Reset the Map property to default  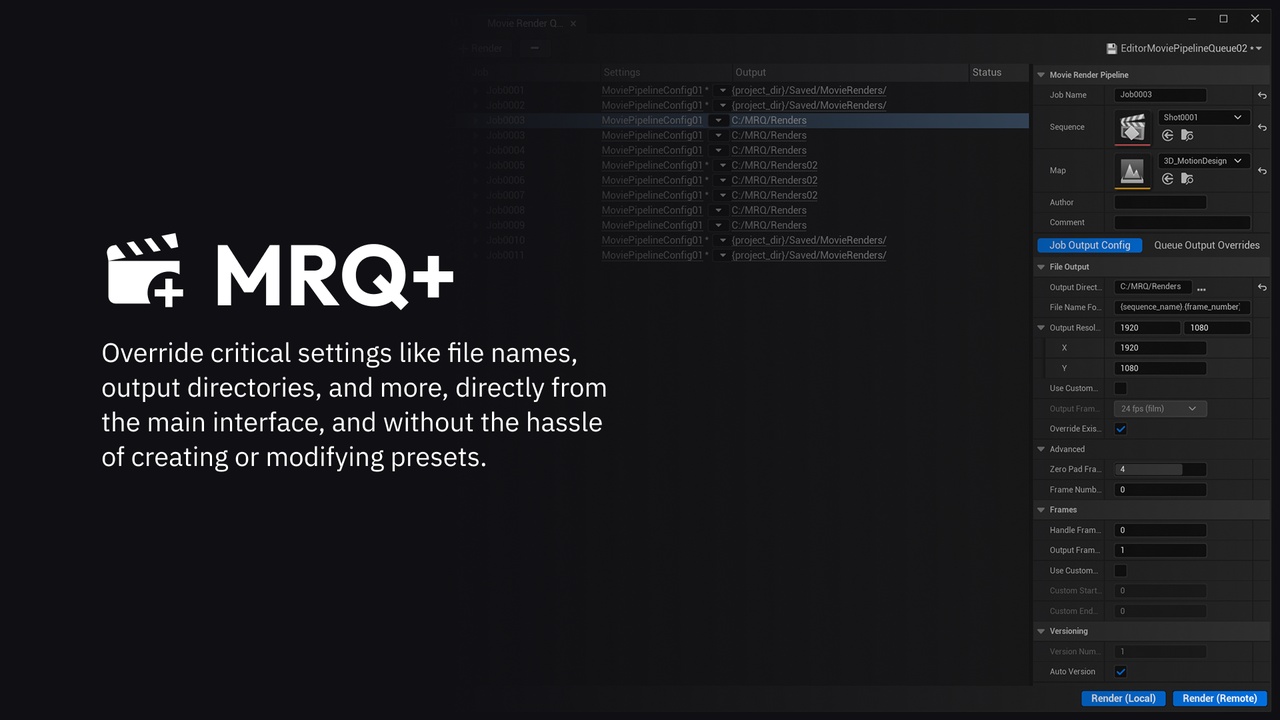pos(1262,171)
